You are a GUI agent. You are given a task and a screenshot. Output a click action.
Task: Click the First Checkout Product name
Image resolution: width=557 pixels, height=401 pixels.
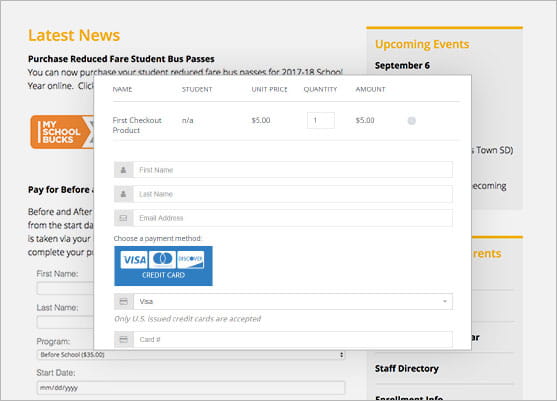137,125
